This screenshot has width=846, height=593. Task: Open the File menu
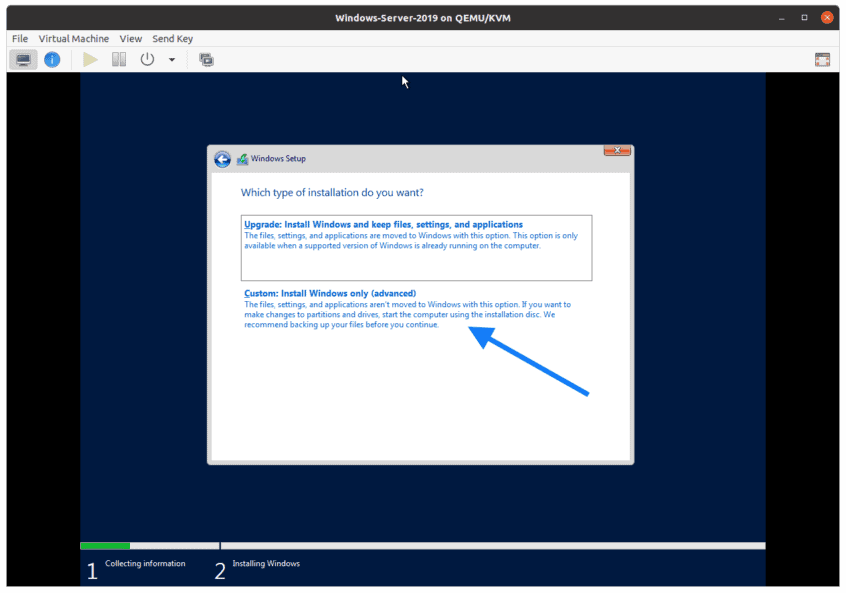pos(19,38)
